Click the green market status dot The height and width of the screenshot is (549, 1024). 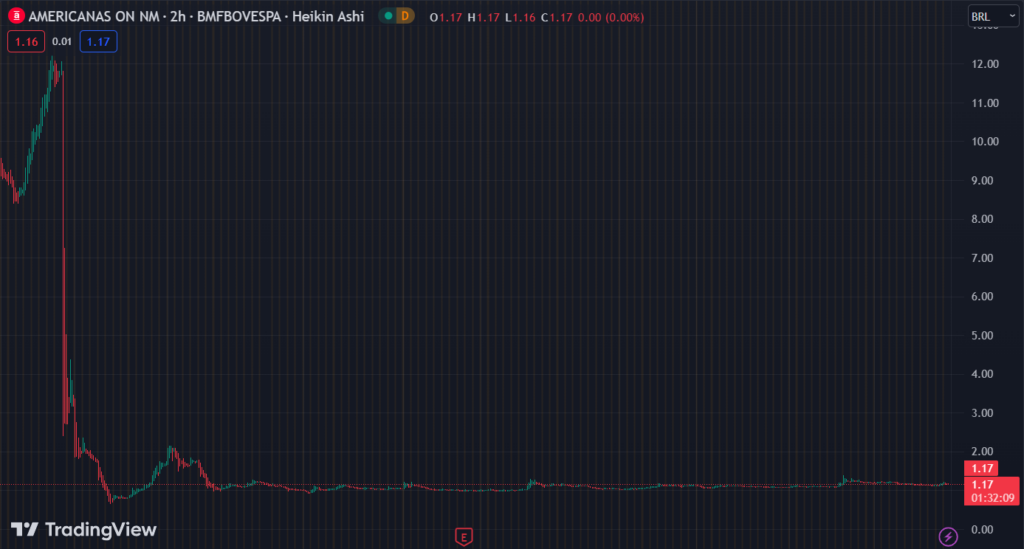tap(388, 16)
